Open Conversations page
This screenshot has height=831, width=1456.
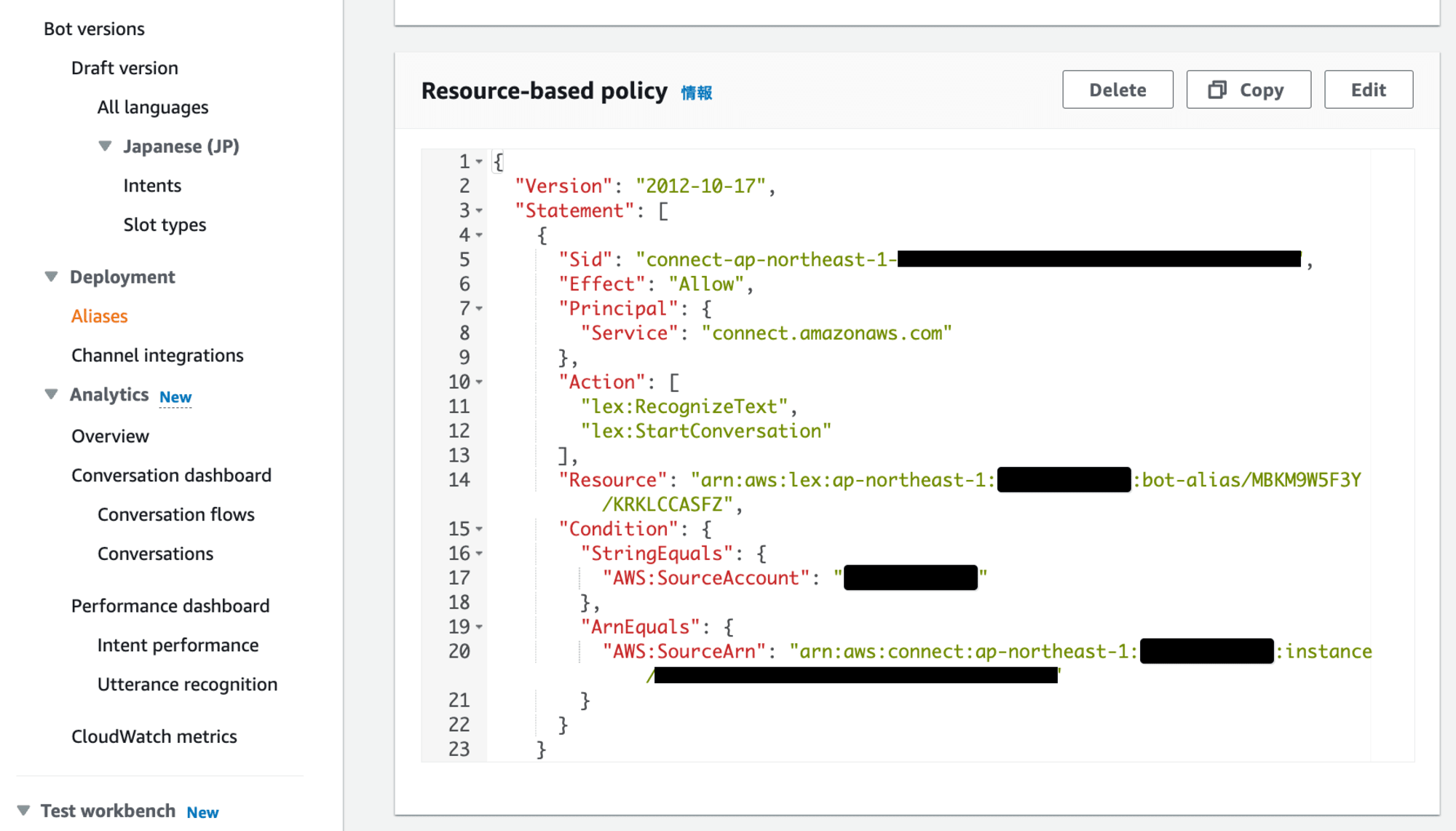tap(155, 554)
